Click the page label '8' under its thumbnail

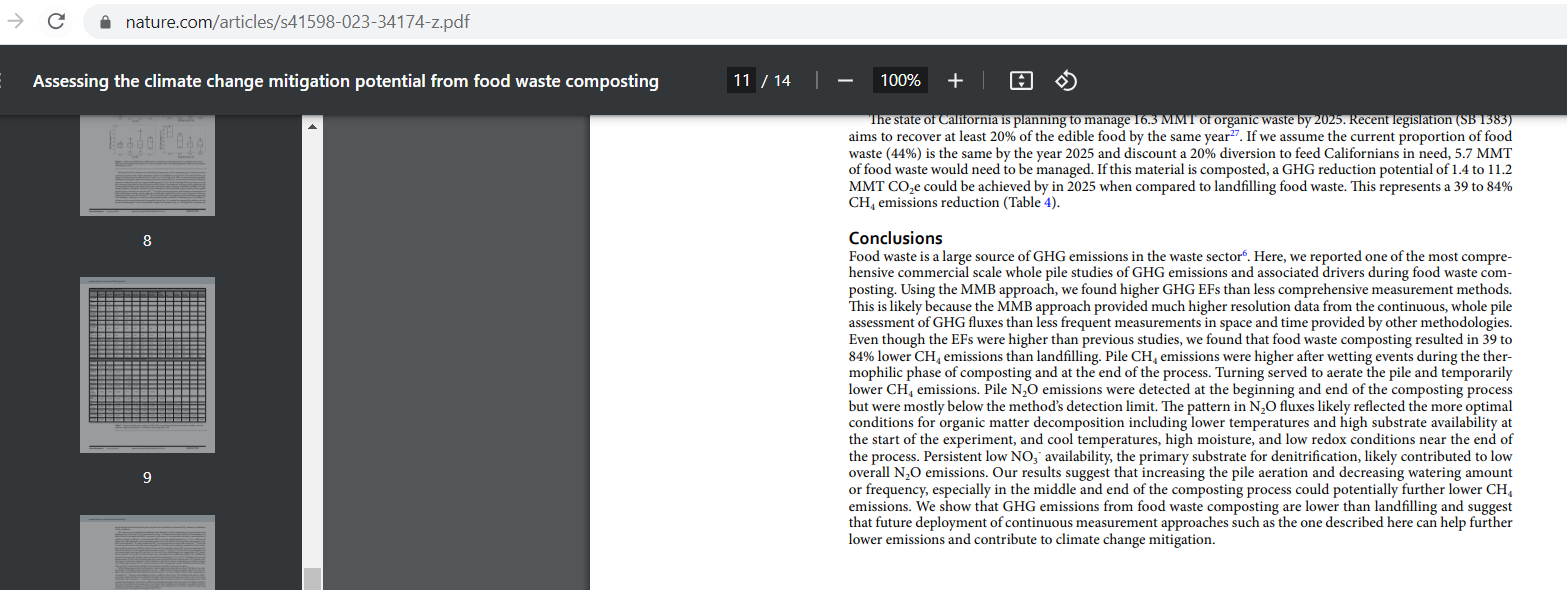(x=147, y=241)
